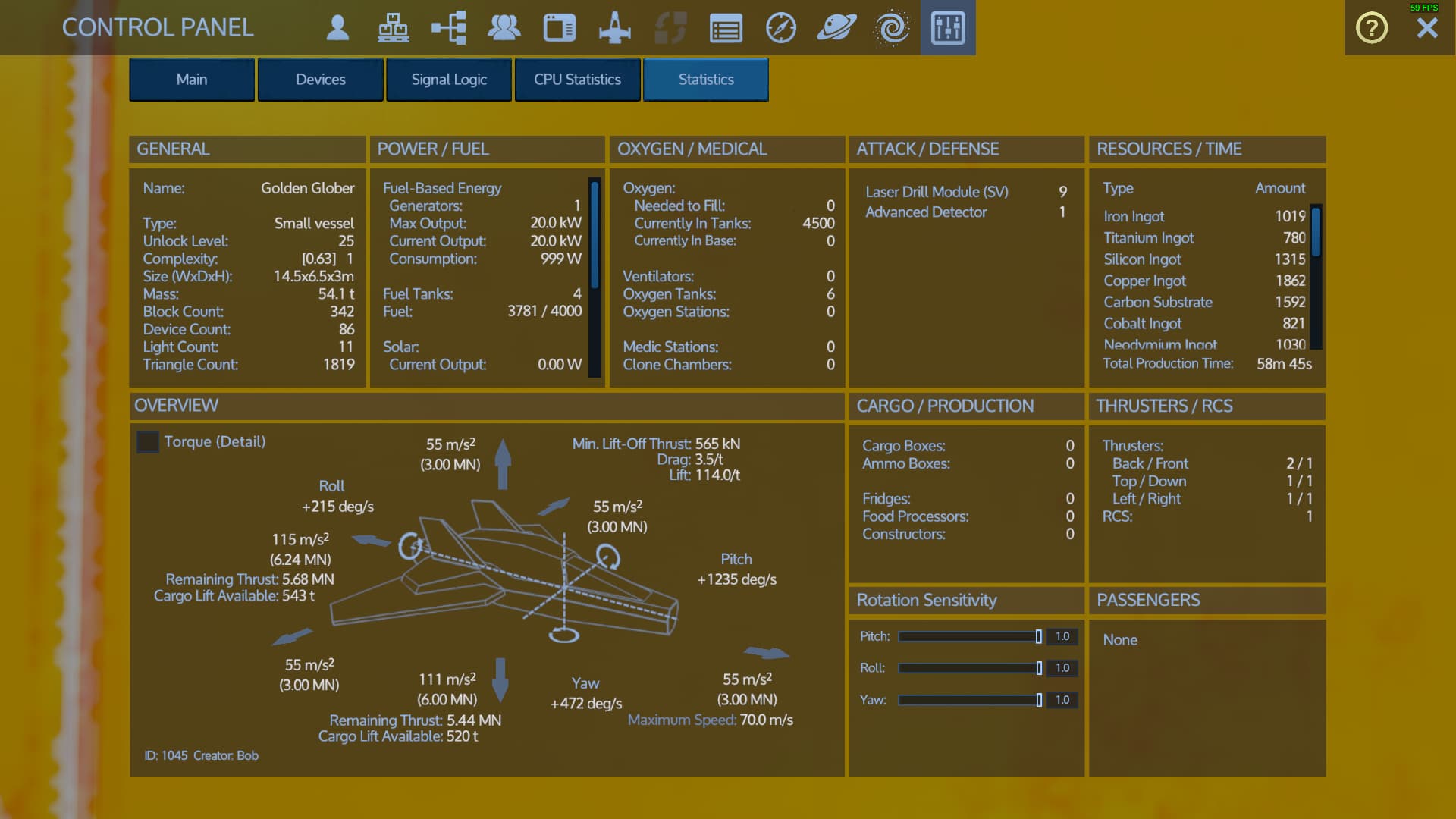Close the Control Panel window
This screenshot has height=819, width=1456.
[1427, 28]
